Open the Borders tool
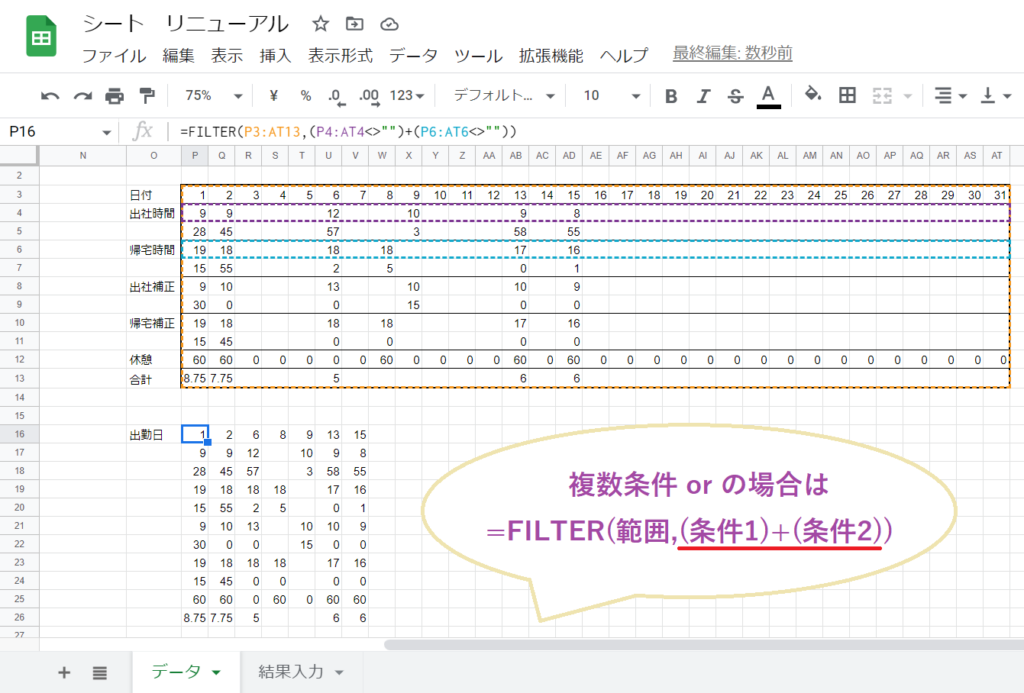Viewport: 1024px width, 693px height. tap(847, 95)
